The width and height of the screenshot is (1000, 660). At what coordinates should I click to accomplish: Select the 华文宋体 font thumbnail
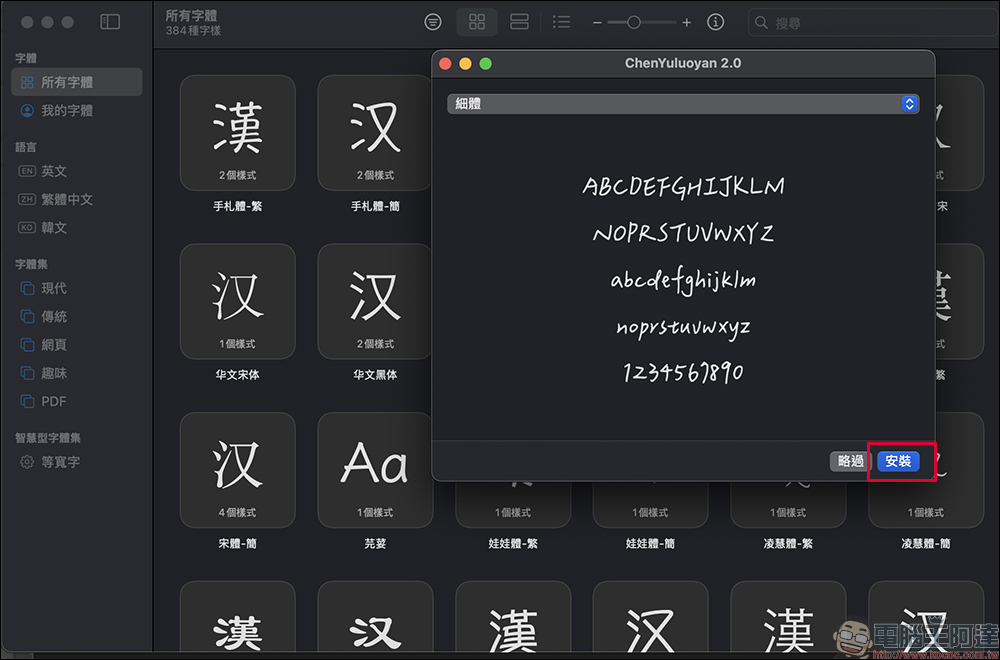coord(237,301)
